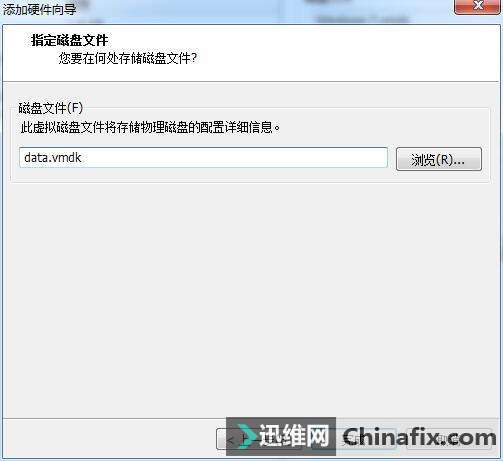The width and height of the screenshot is (503, 461).
Task: Click the red X title bar button
Action: 477,6
